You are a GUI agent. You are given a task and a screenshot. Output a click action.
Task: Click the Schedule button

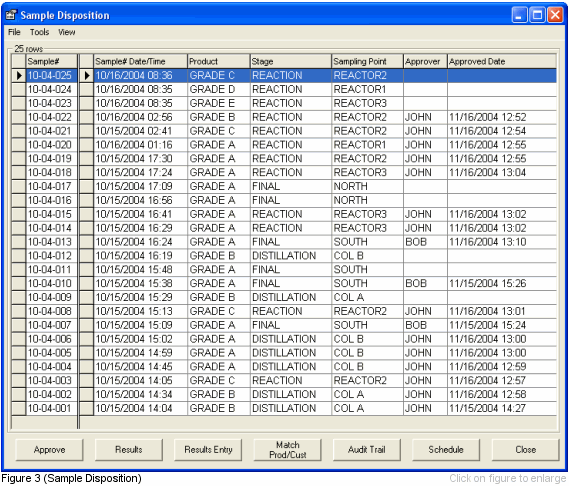(446, 450)
